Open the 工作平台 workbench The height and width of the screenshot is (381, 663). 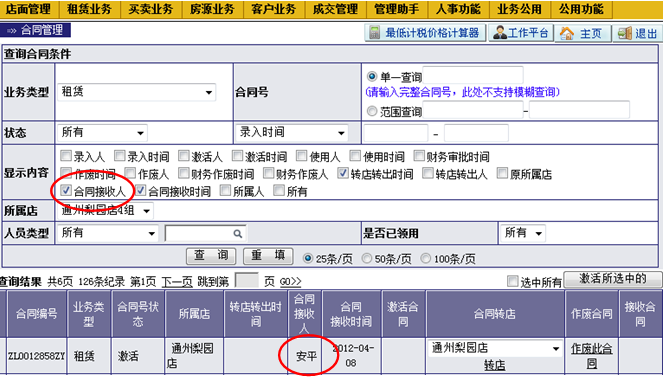(x=521, y=33)
